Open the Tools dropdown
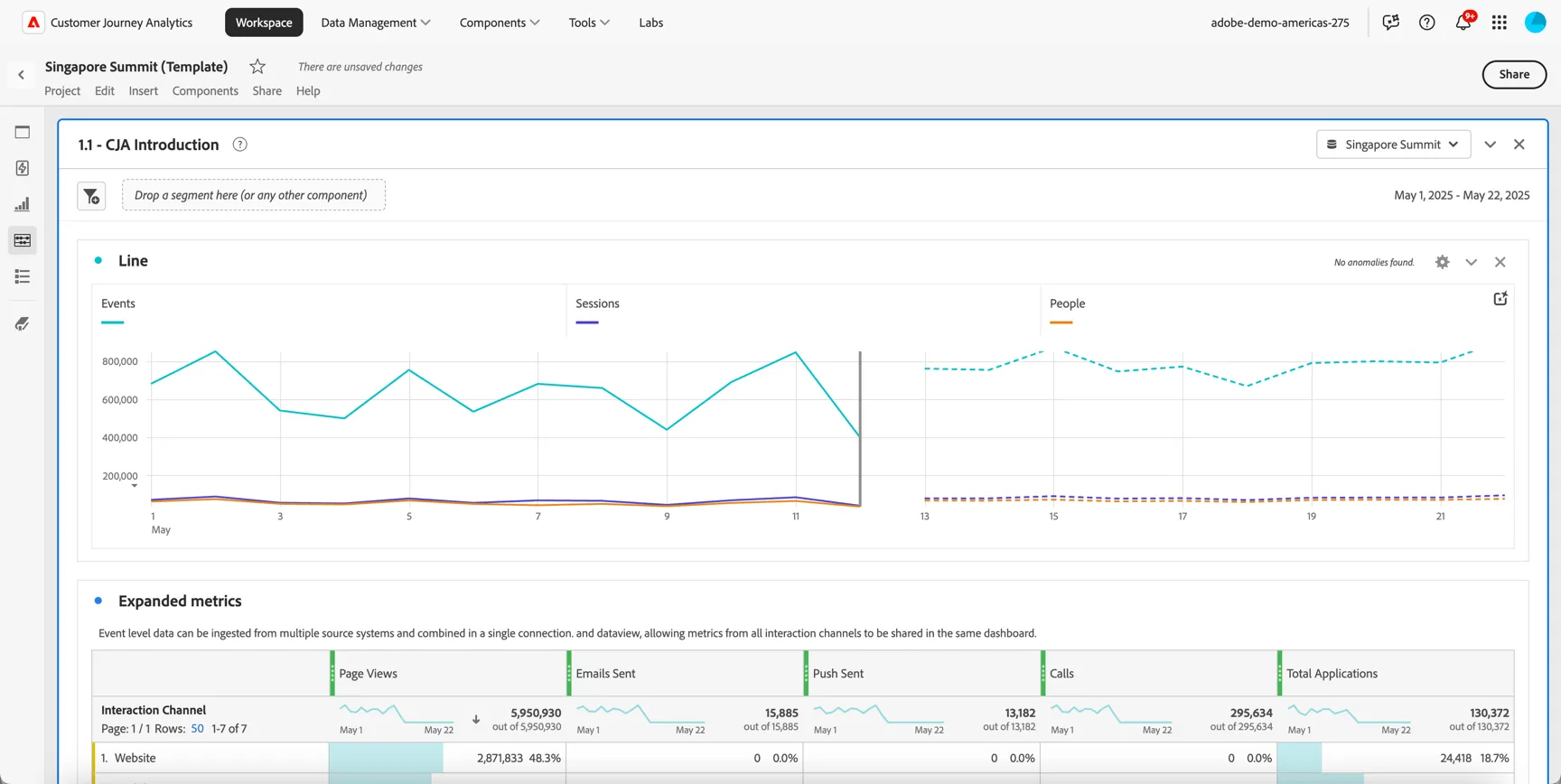Screen dimensions: 1561x784 (589, 23)
